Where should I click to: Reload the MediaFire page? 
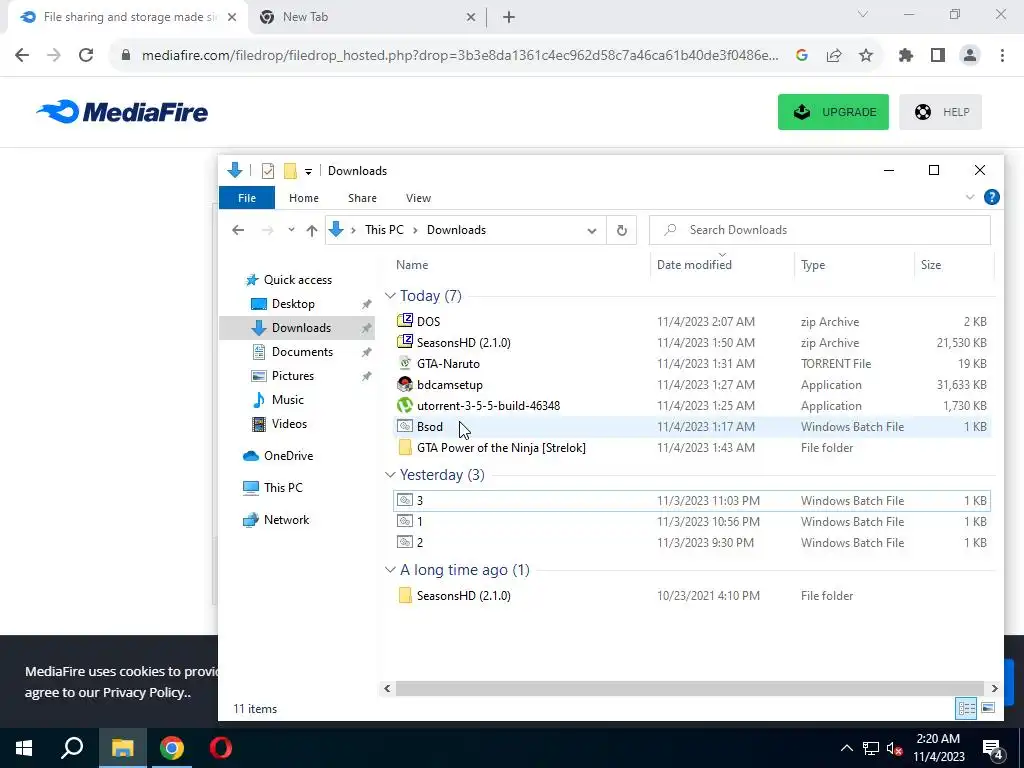[86, 56]
